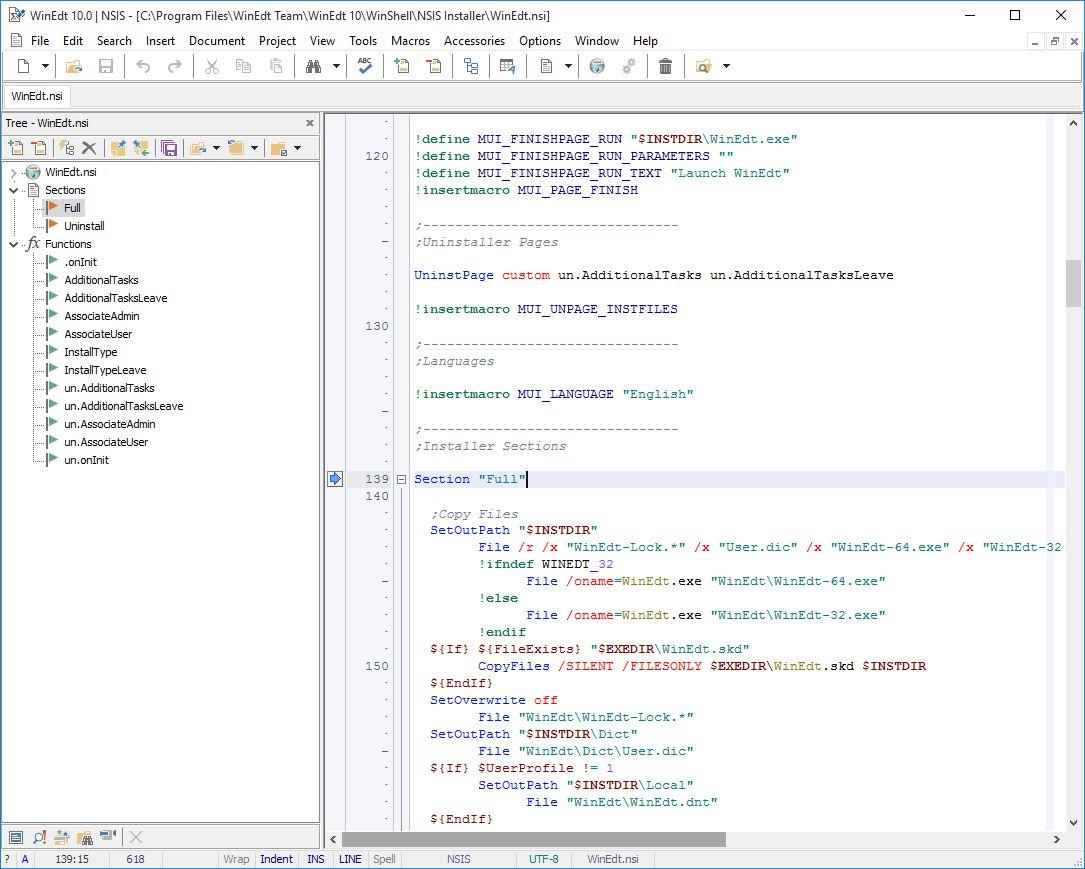Open Tree panel's open-folder dropdown arrow
This screenshot has width=1085, height=869.
(217, 147)
